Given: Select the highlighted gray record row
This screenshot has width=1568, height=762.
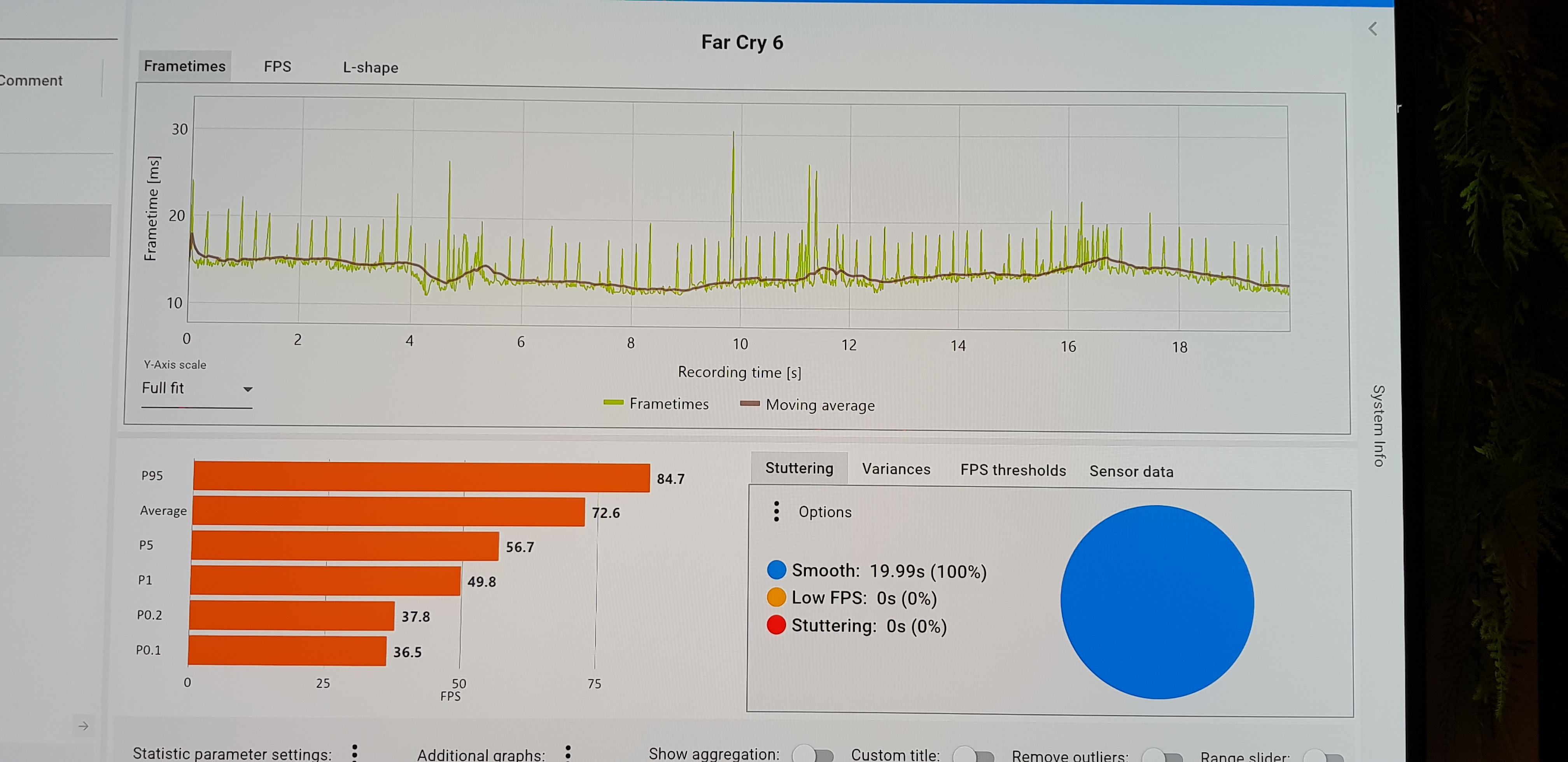Looking at the screenshot, I should coord(55,230).
